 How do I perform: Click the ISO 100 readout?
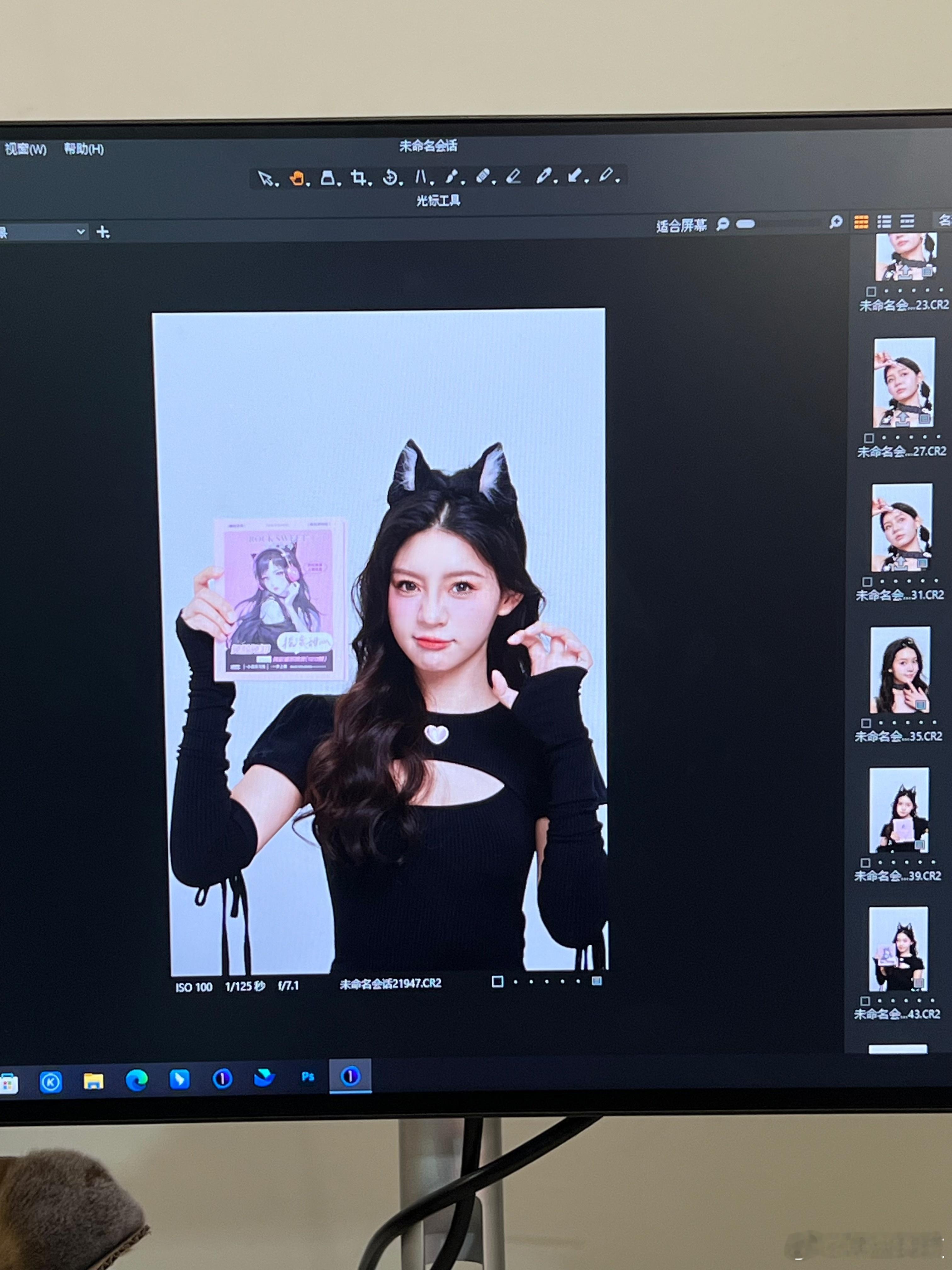click(193, 987)
